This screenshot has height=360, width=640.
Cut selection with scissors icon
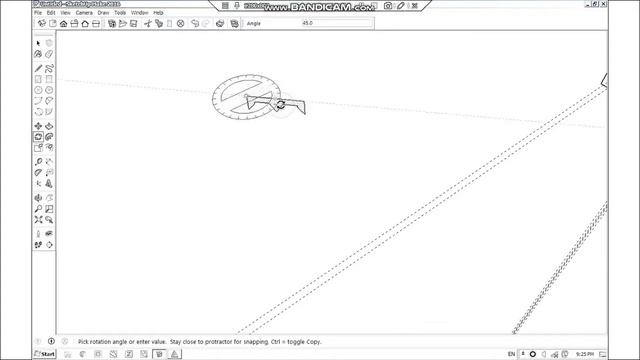[148, 24]
